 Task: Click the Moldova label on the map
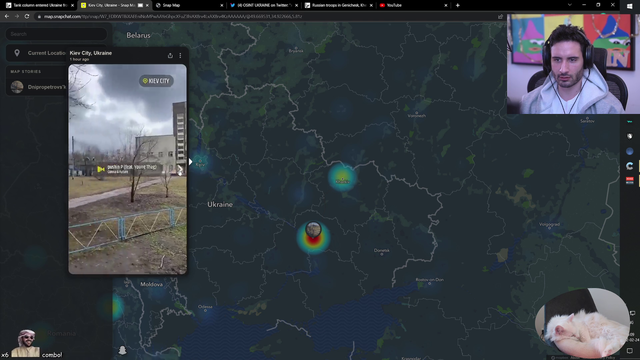point(151,284)
